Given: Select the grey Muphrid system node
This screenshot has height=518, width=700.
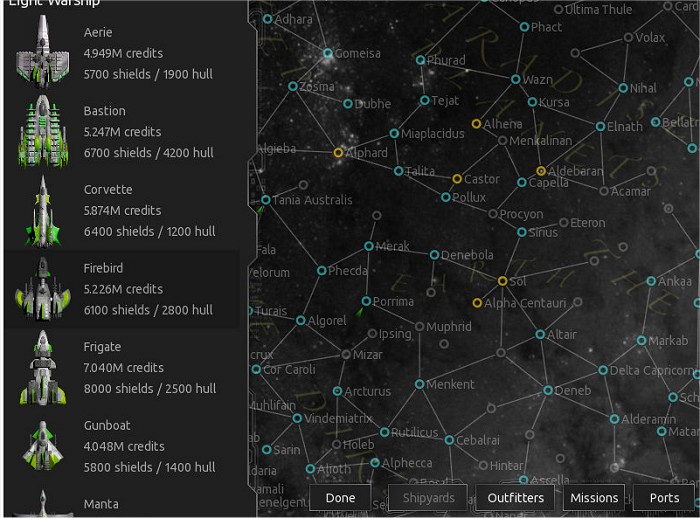Looking at the screenshot, I should (x=419, y=327).
